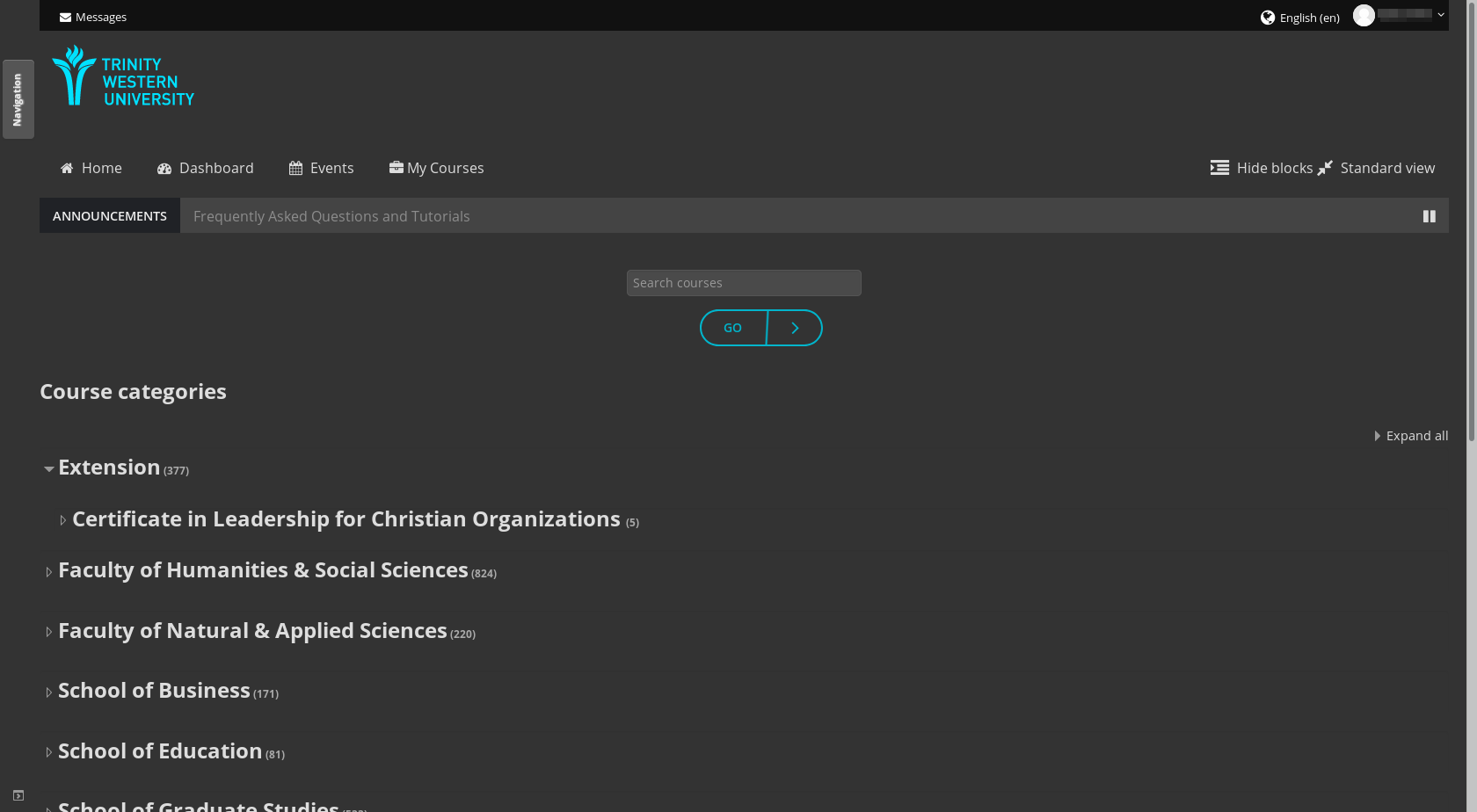Click the globe icon beside English
The width and height of the screenshot is (1477, 812).
click(x=1267, y=17)
